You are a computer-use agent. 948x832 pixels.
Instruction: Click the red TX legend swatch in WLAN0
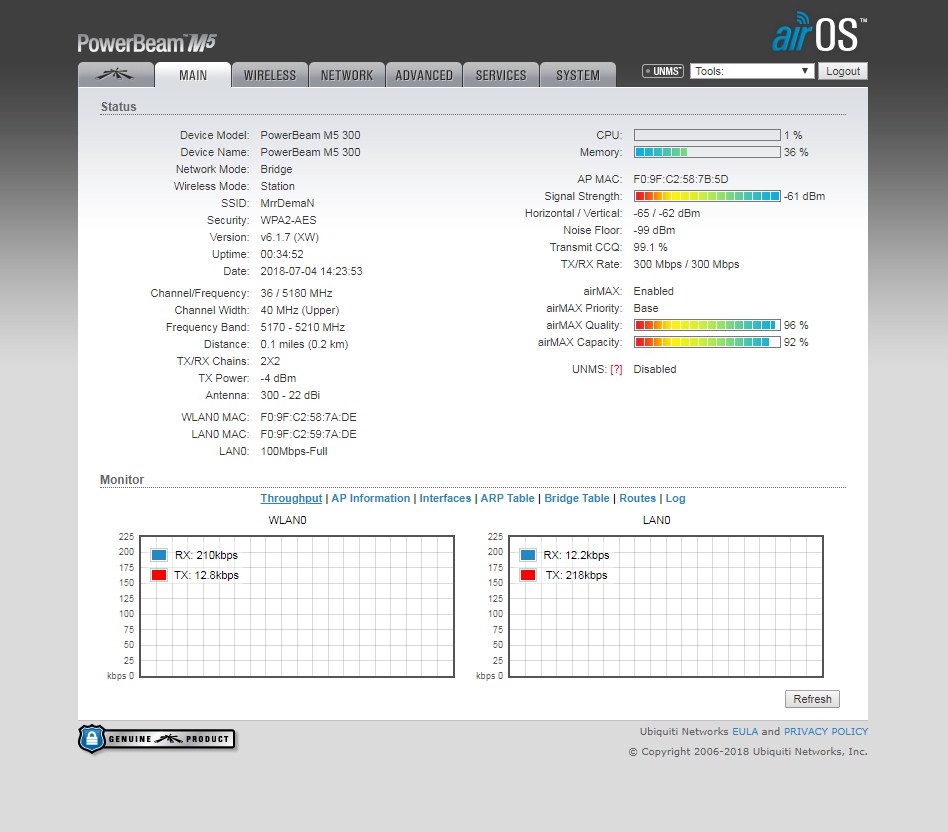[159, 575]
